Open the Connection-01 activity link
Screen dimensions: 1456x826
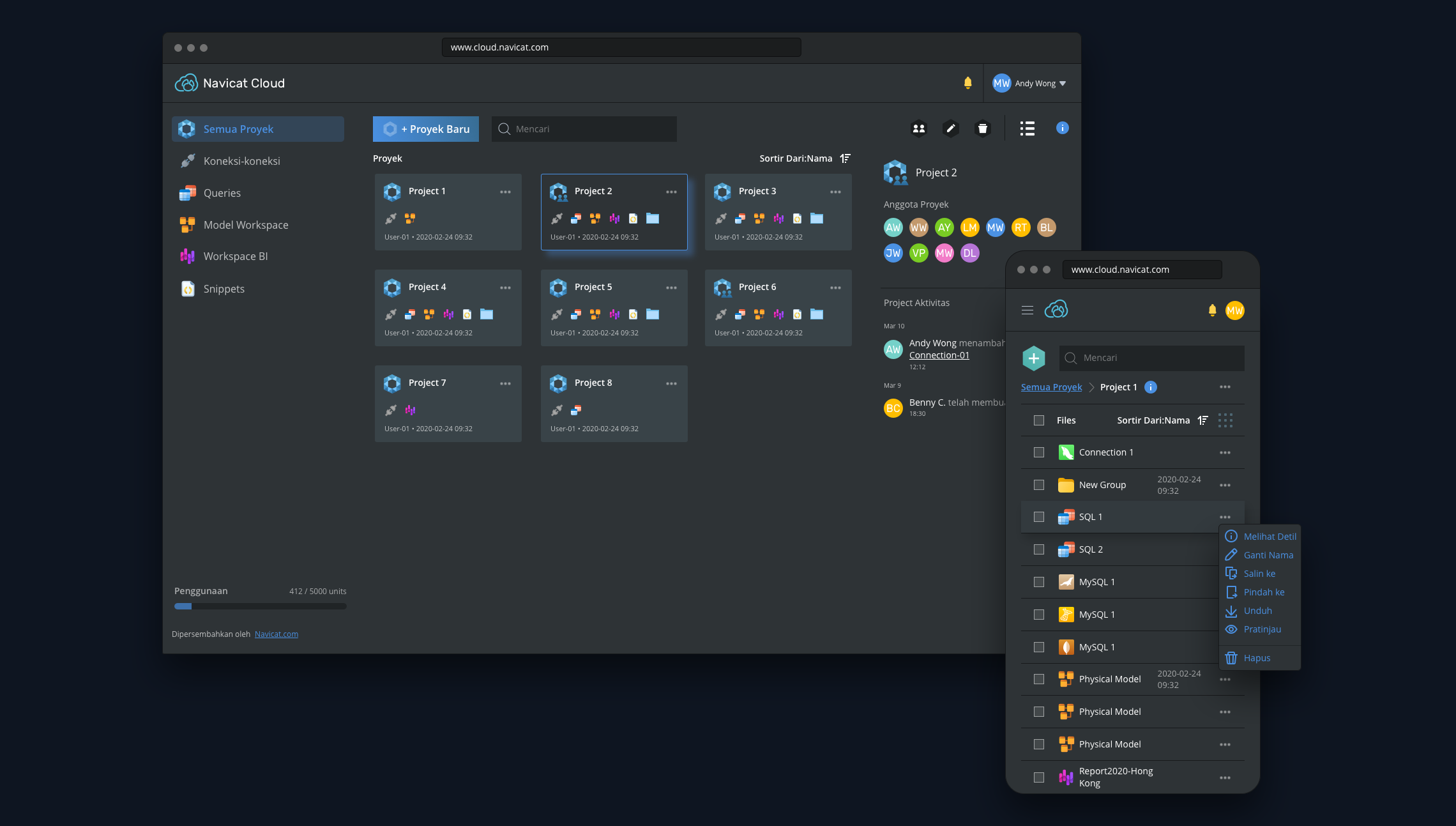coord(939,355)
